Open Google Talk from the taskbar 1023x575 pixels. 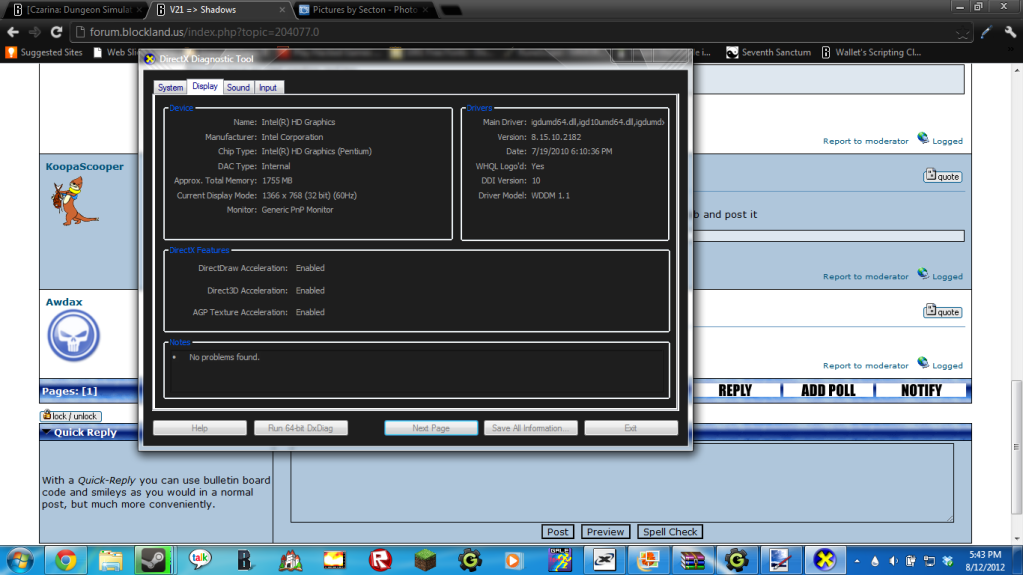coord(200,560)
